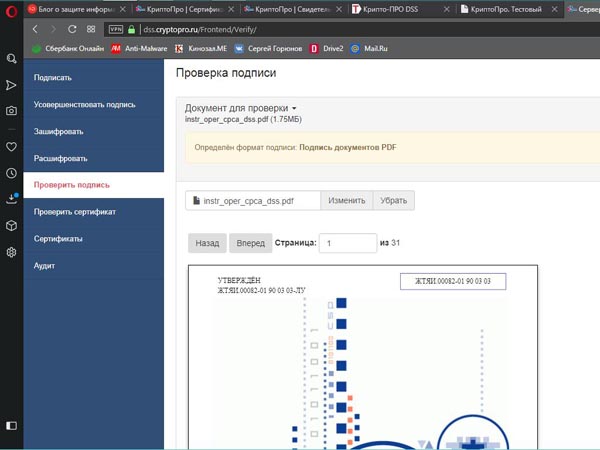
Task: Open bookmarks heart icon in sidebar
Action: (x=11, y=147)
